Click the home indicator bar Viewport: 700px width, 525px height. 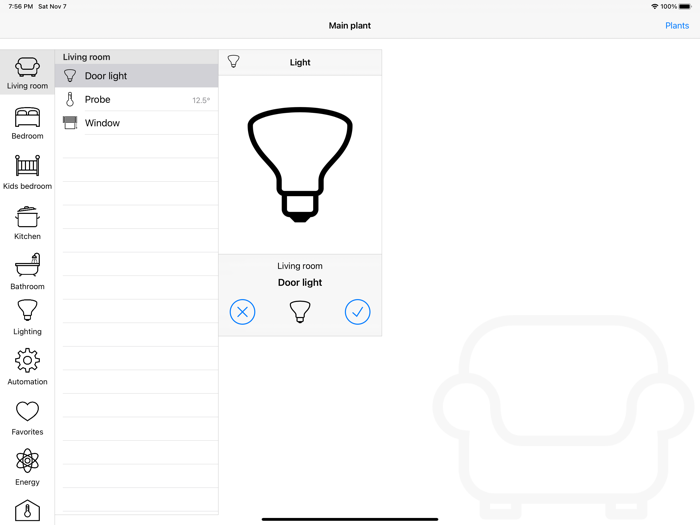(x=350, y=519)
